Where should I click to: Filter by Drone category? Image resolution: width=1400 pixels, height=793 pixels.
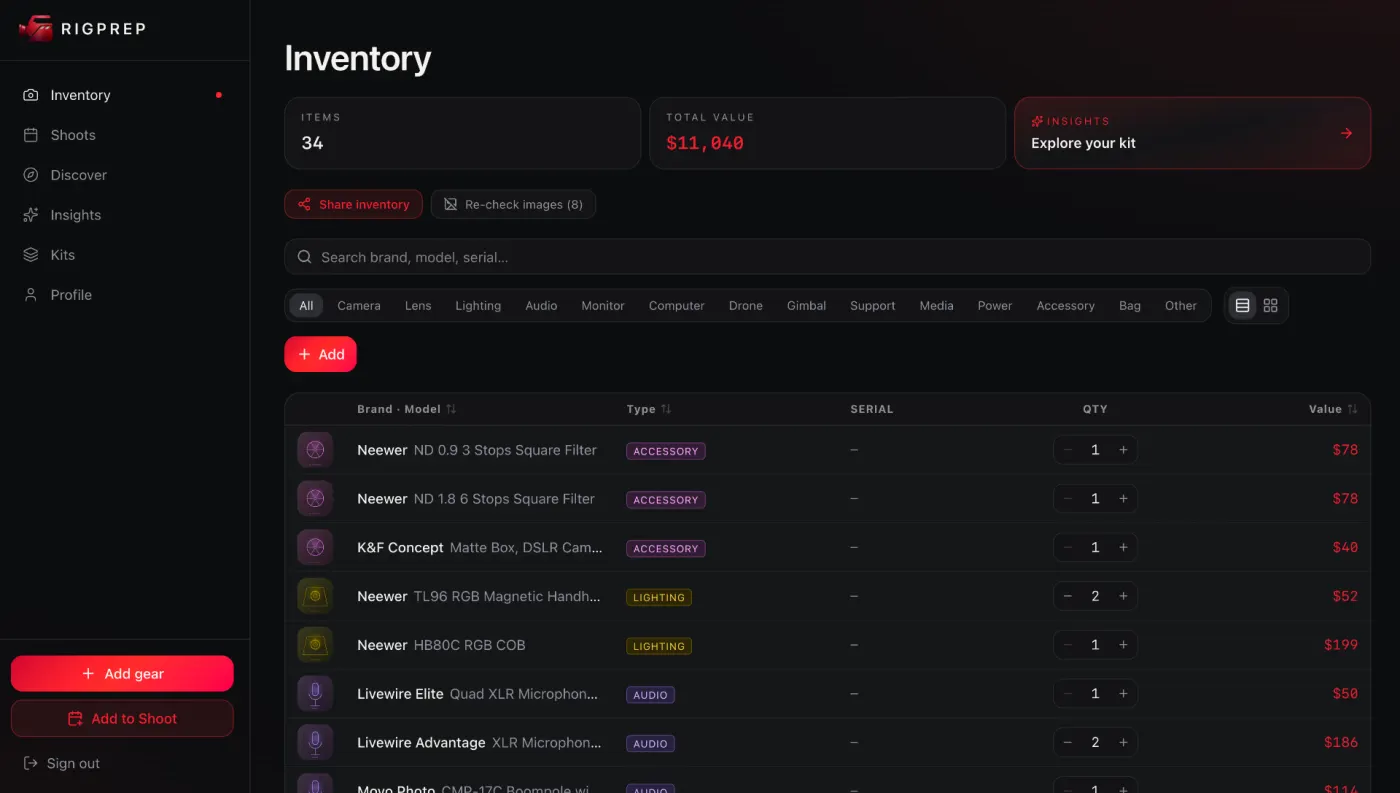point(746,306)
